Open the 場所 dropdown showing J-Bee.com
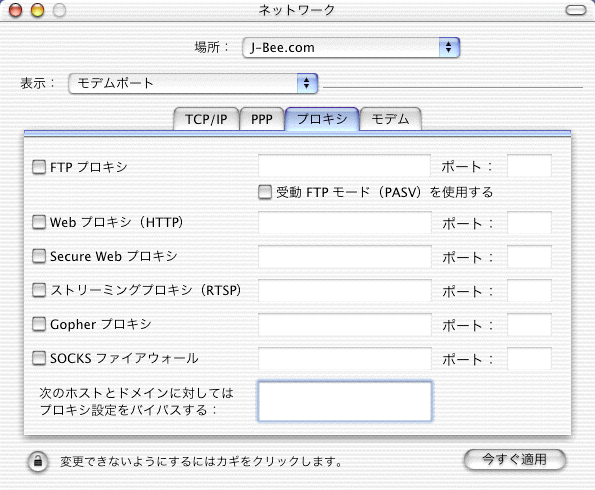Viewport: 595px width, 490px height. 351,47
